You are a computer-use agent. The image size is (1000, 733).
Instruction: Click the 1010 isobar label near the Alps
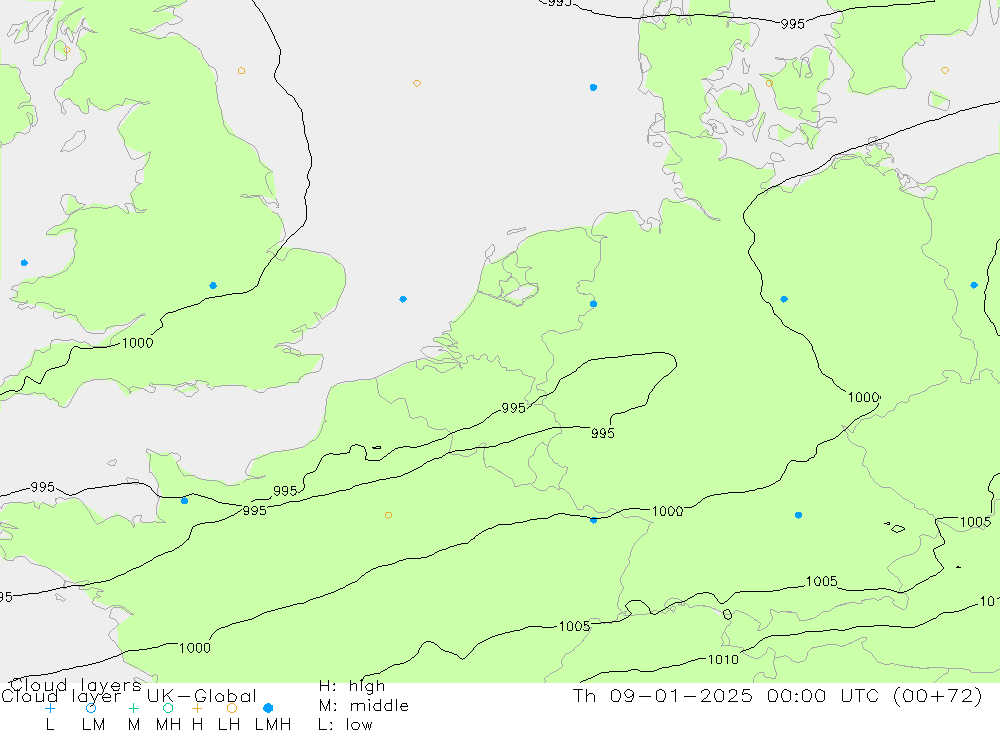723,660
